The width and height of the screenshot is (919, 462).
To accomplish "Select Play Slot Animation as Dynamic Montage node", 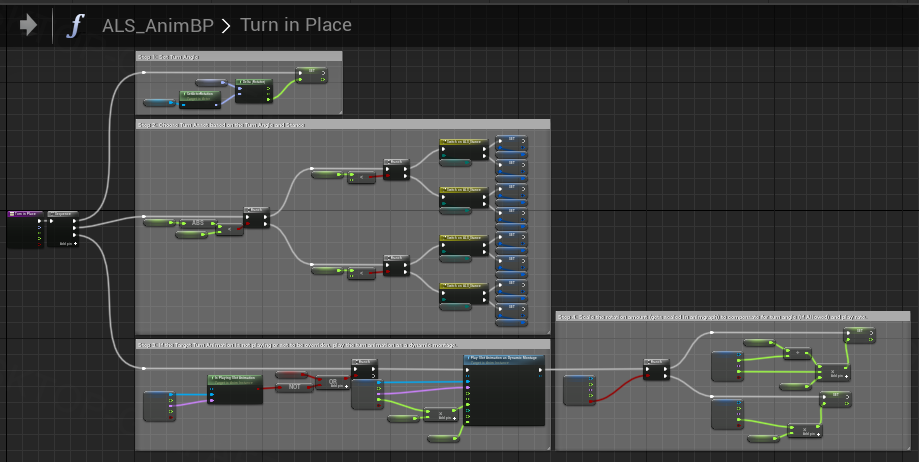I will 504,358.
